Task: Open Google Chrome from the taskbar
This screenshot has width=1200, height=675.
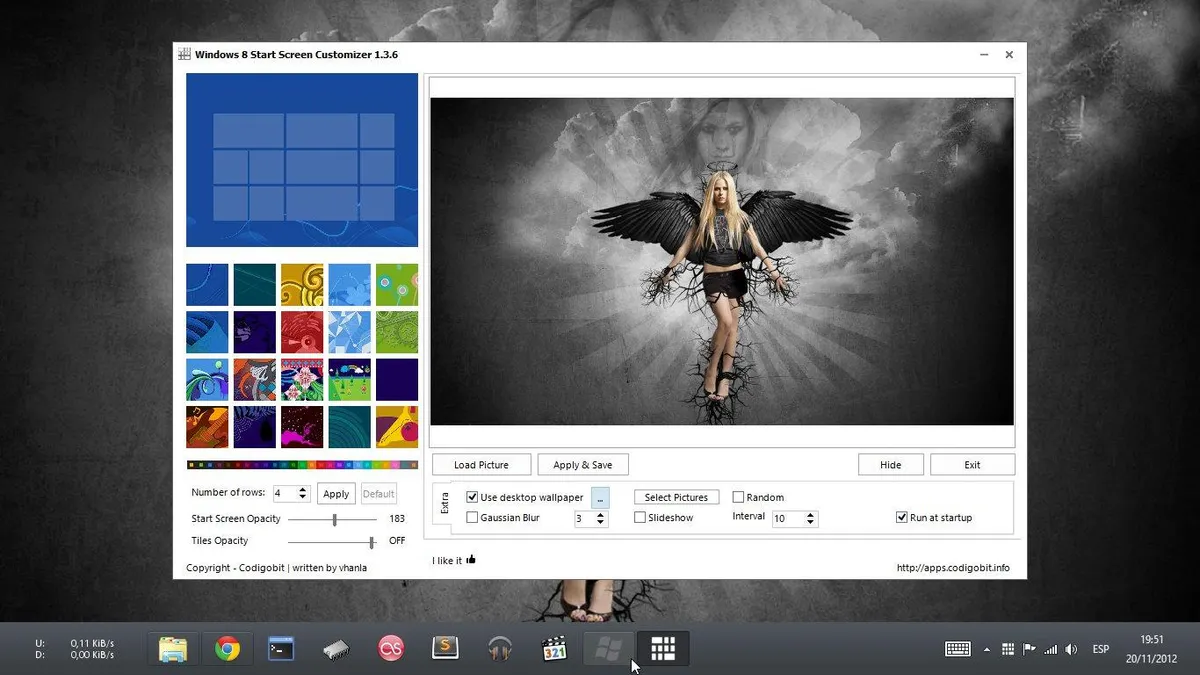Action: [x=227, y=648]
